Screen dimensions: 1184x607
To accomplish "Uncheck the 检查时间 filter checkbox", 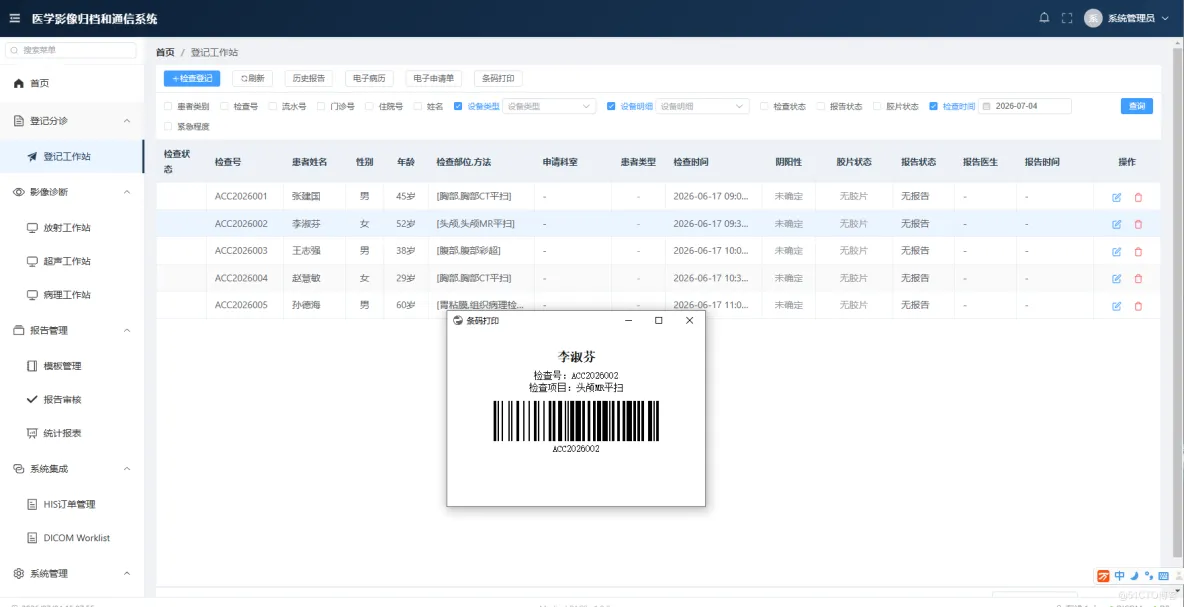I will [x=934, y=106].
